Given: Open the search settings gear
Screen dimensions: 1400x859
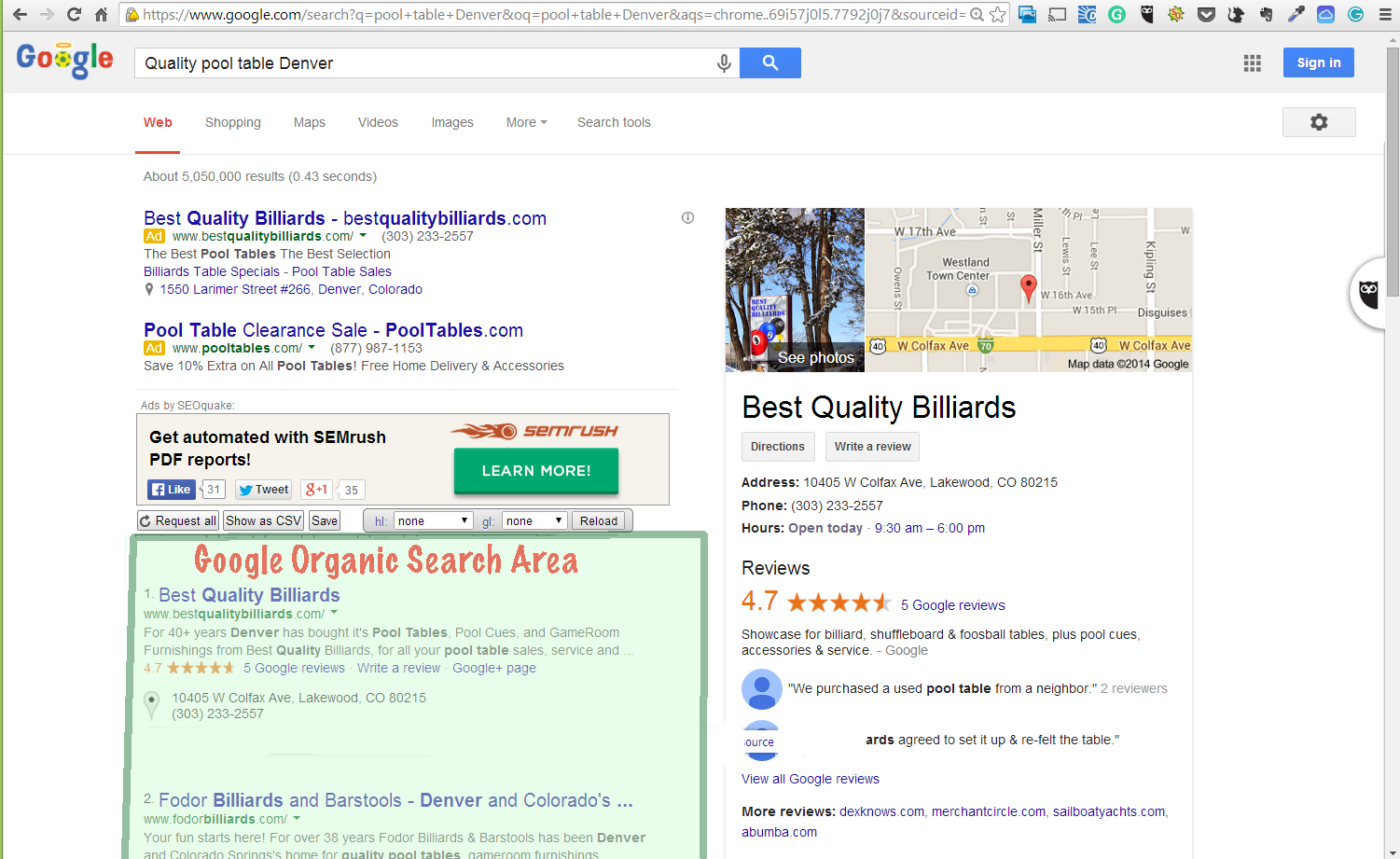Looking at the screenshot, I should pyautogui.click(x=1319, y=122).
